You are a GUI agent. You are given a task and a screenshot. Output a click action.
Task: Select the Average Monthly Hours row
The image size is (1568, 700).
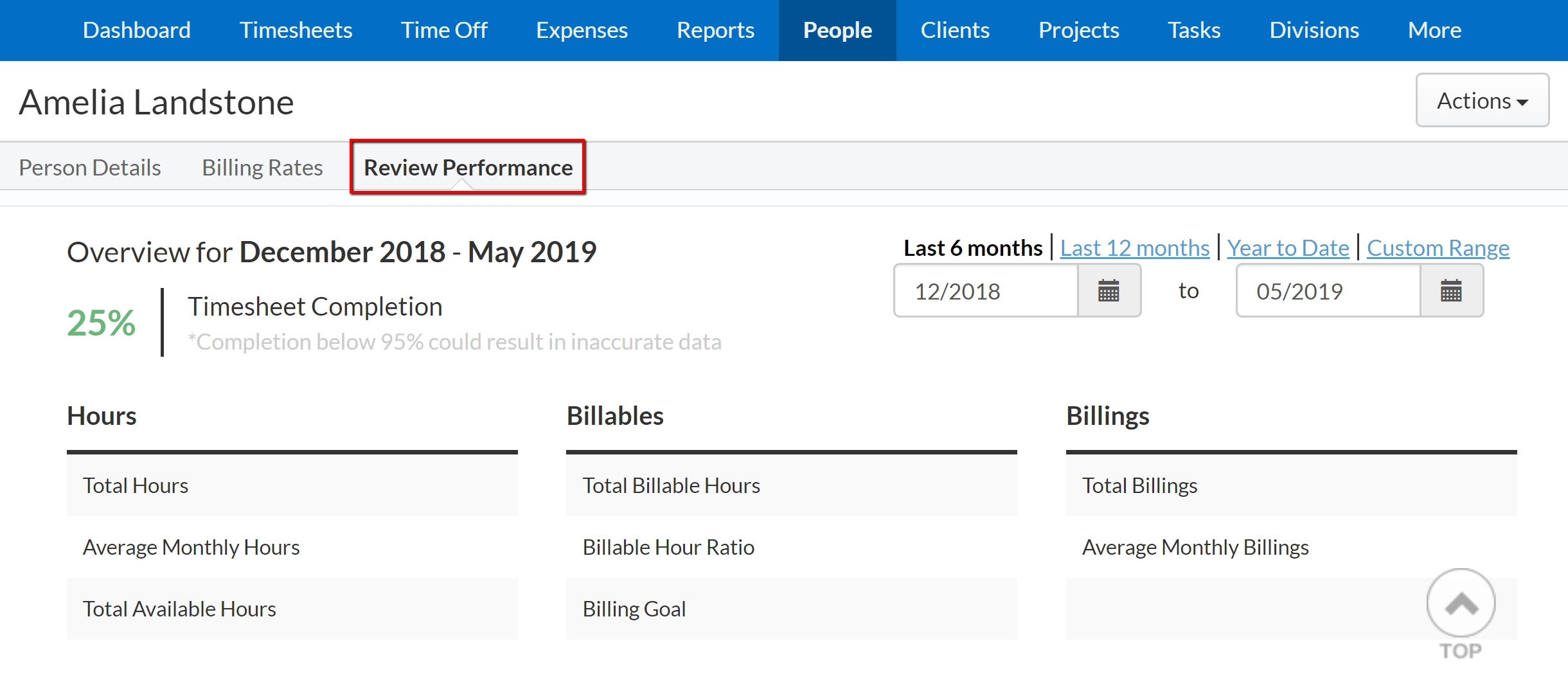pyautogui.click(x=292, y=547)
